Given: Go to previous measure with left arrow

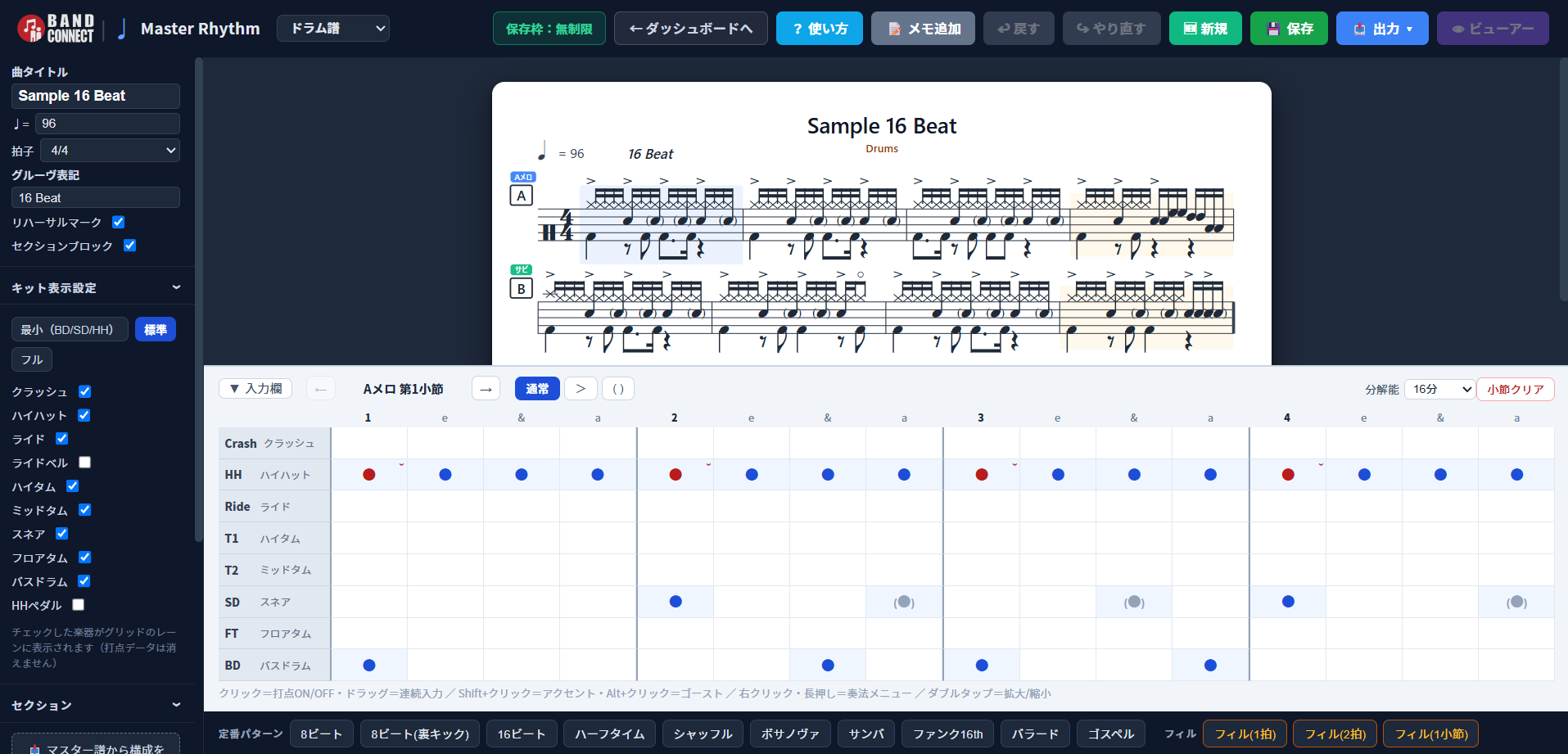Looking at the screenshot, I should [x=321, y=389].
